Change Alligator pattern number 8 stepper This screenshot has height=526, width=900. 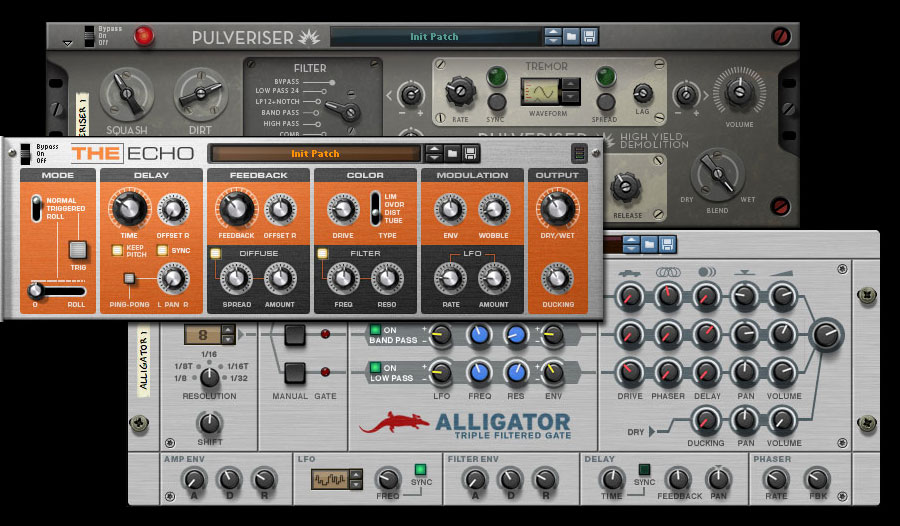point(228,335)
